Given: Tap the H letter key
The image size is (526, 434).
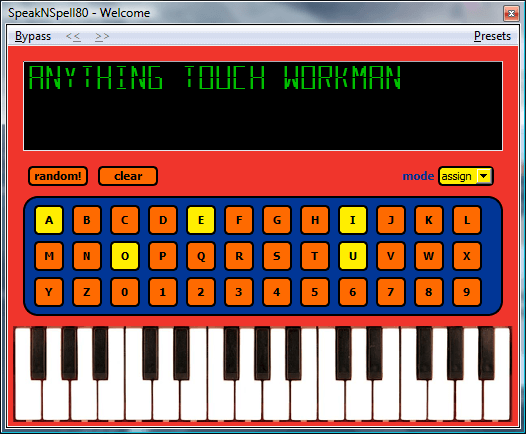Looking at the screenshot, I should (x=315, y=220).
